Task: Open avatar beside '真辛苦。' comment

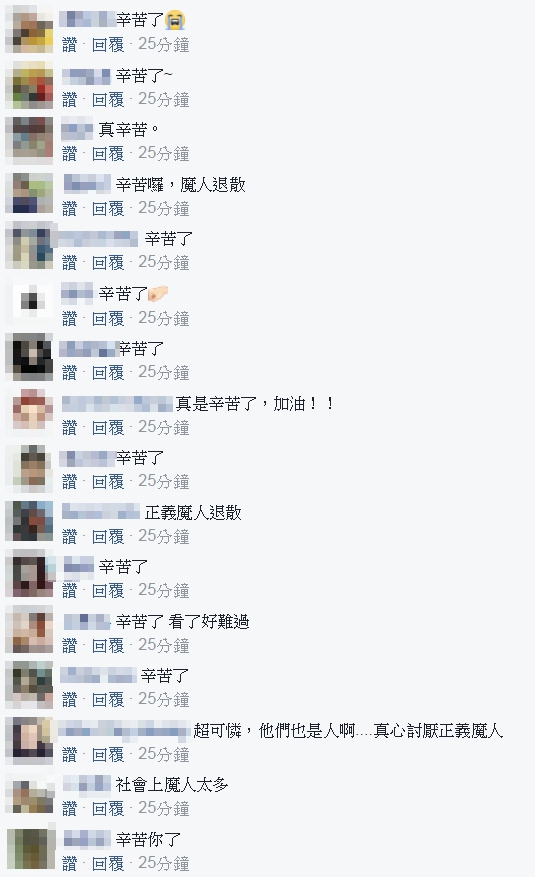Action: pos(29,140)
